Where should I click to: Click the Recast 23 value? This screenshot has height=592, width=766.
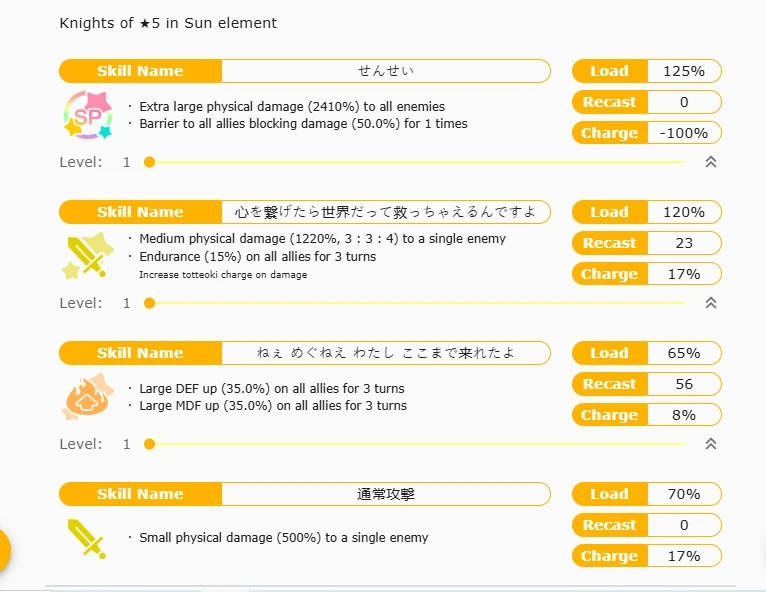pos(684,243)
